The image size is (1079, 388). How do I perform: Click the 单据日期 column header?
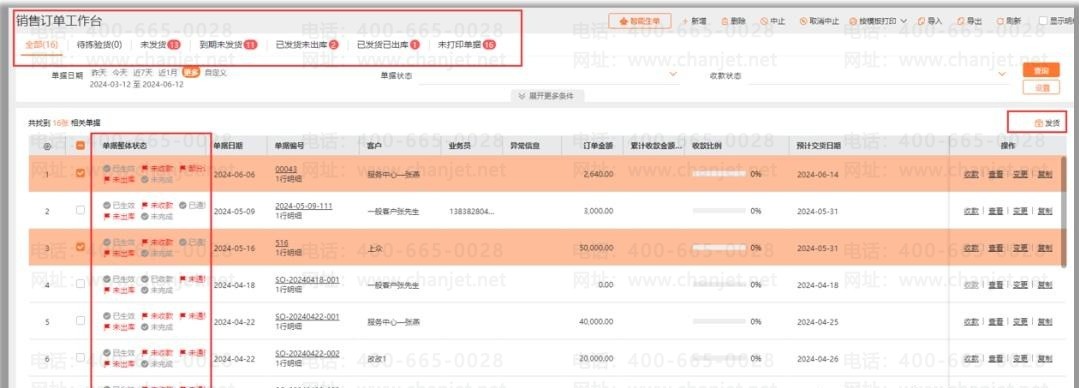228,146
